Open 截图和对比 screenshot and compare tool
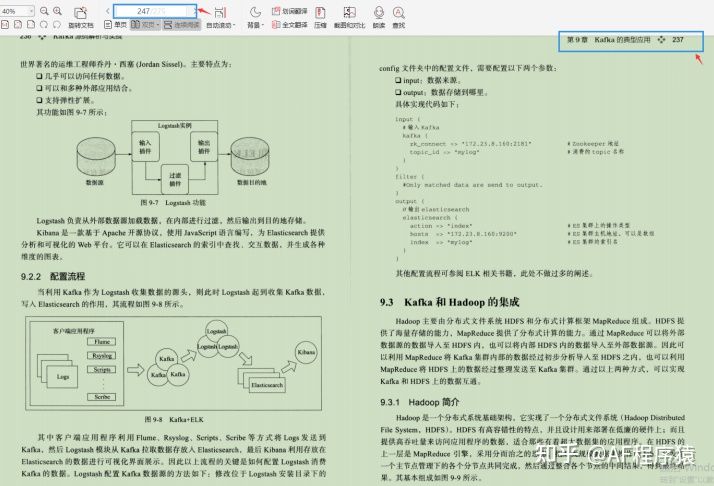This screenshot has width=714, height=486. point(349,13)
